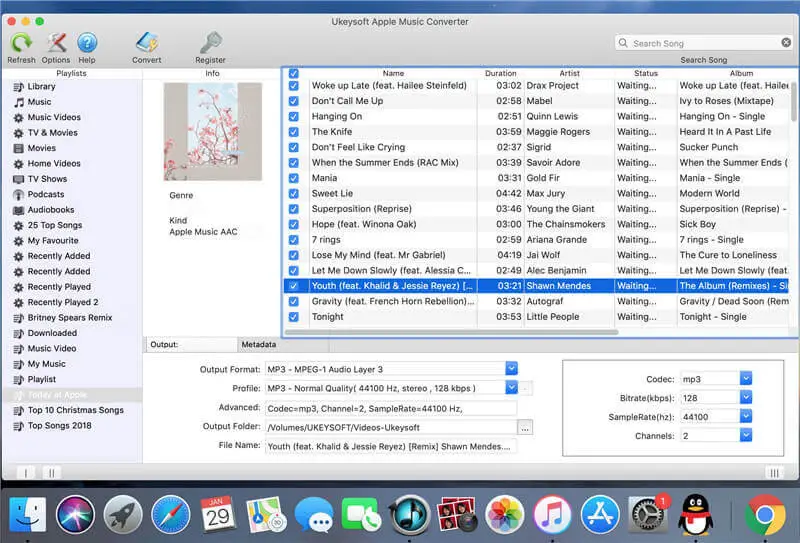Click the Help question mark icon

(x=87, y=43)
